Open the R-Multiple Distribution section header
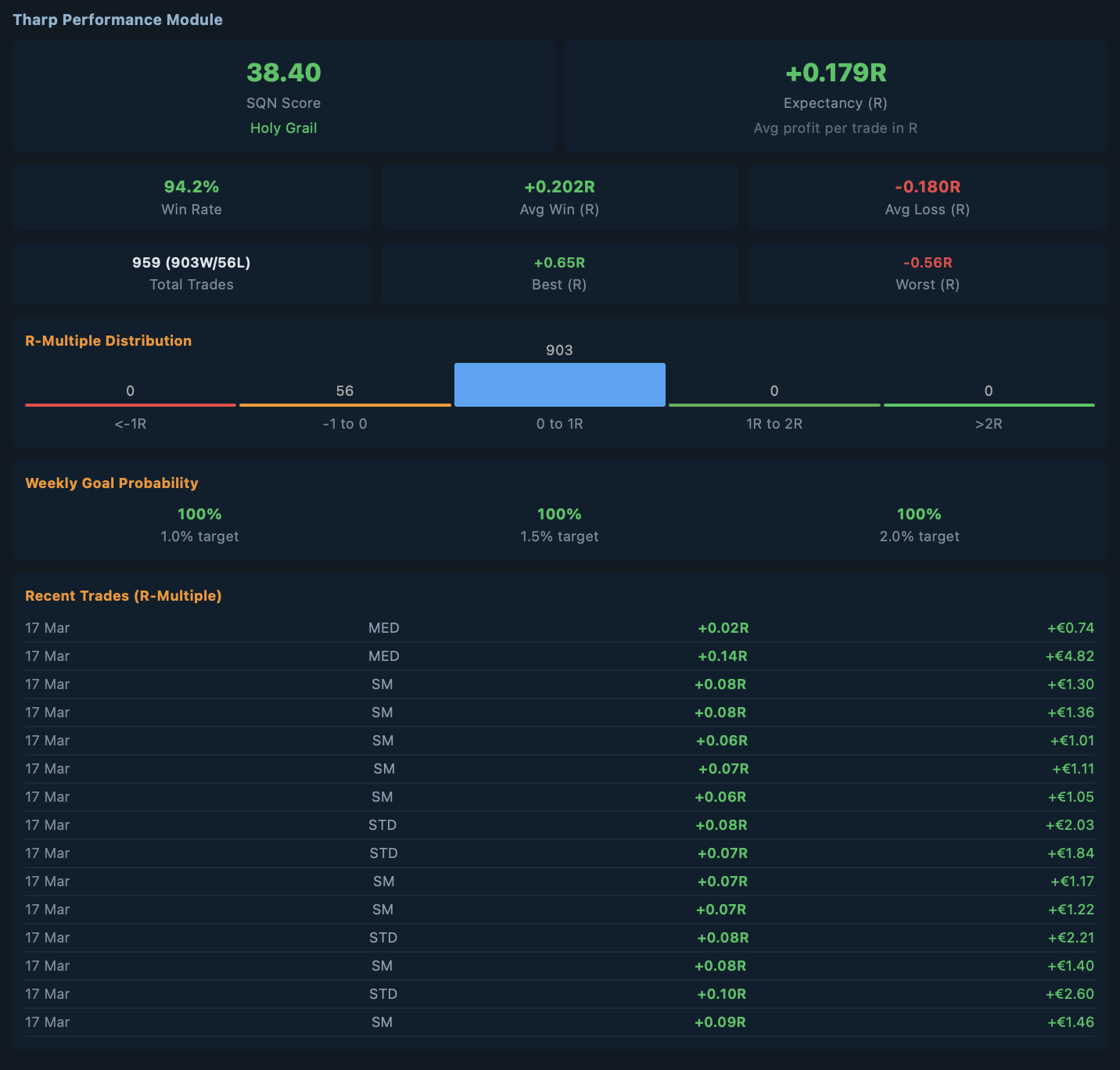The image size is (1120, 1070). 109,340
